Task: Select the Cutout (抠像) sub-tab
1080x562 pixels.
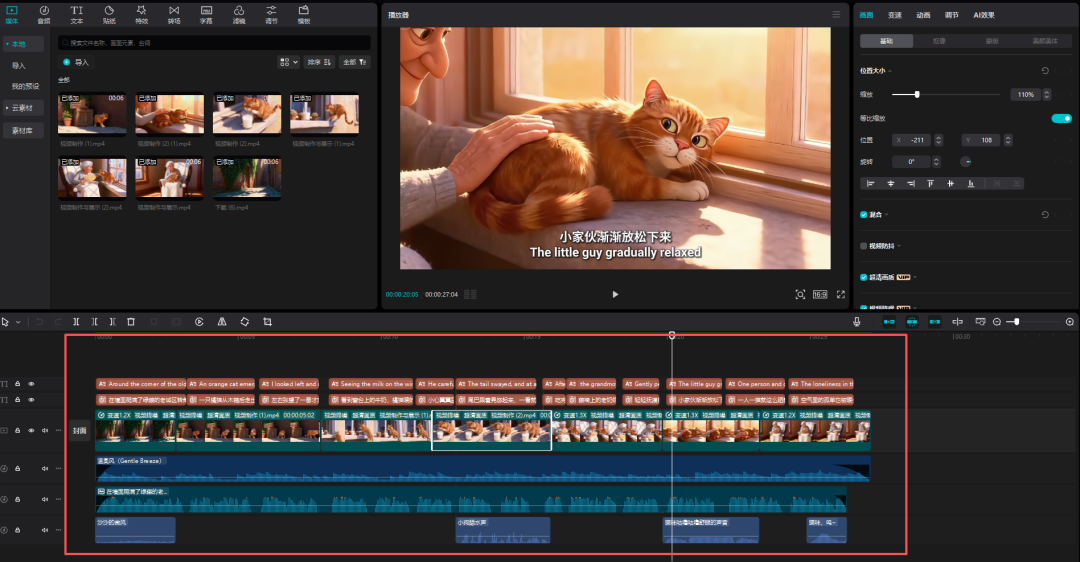Action: (x=939, y=41)
